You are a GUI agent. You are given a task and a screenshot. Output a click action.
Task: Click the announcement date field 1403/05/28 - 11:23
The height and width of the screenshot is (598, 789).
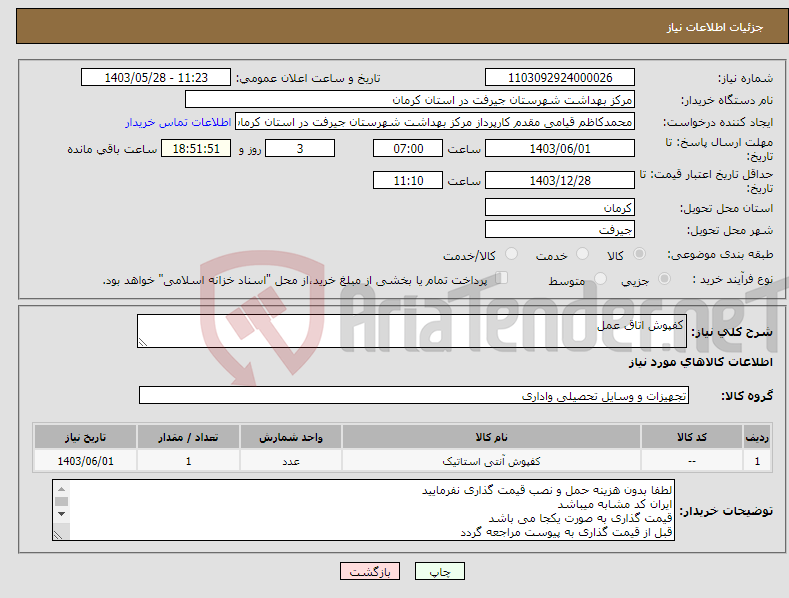click(155, 78)
